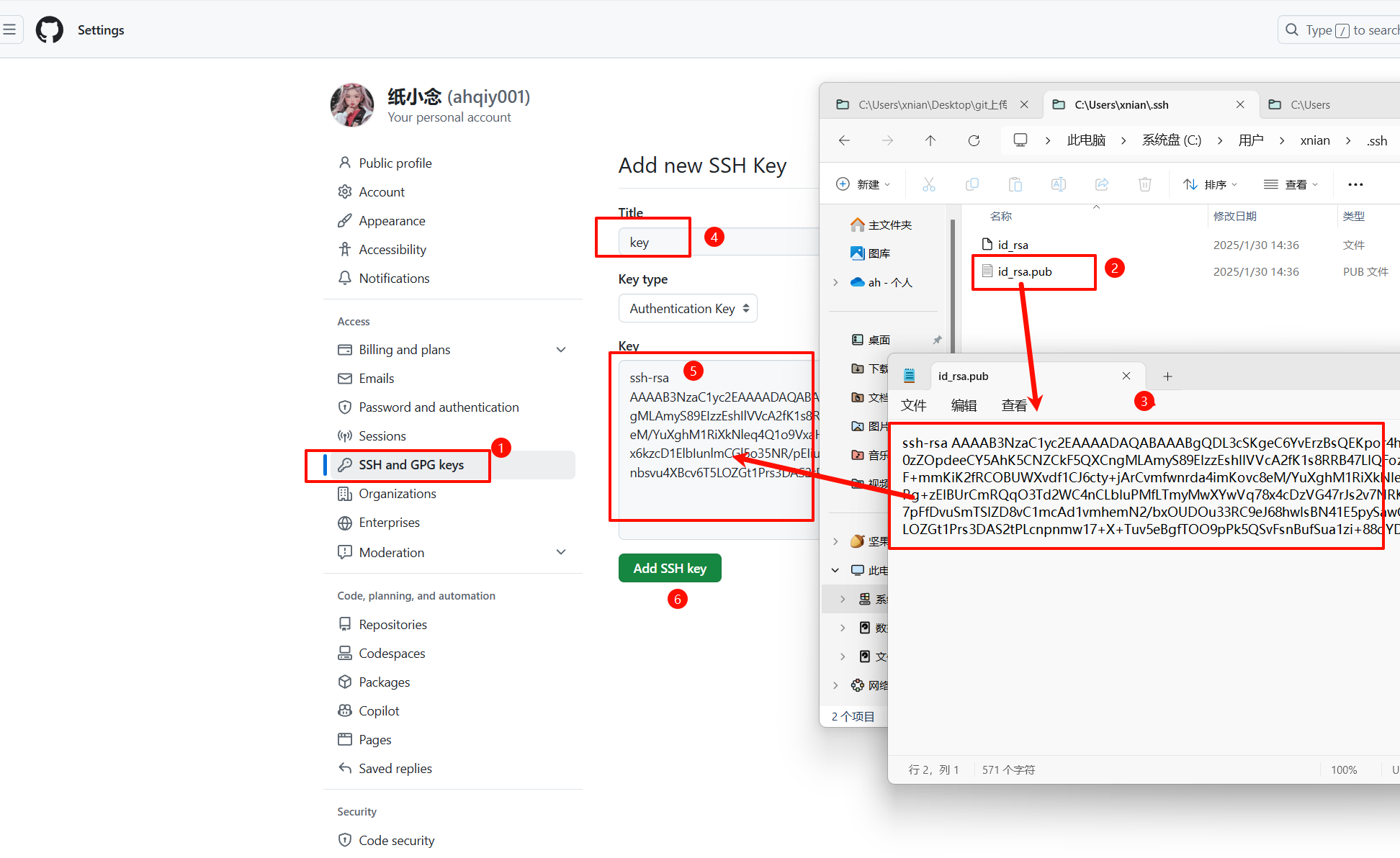
Task: Select the id_rsa.pub file
Action: [x=1024, y=271]
